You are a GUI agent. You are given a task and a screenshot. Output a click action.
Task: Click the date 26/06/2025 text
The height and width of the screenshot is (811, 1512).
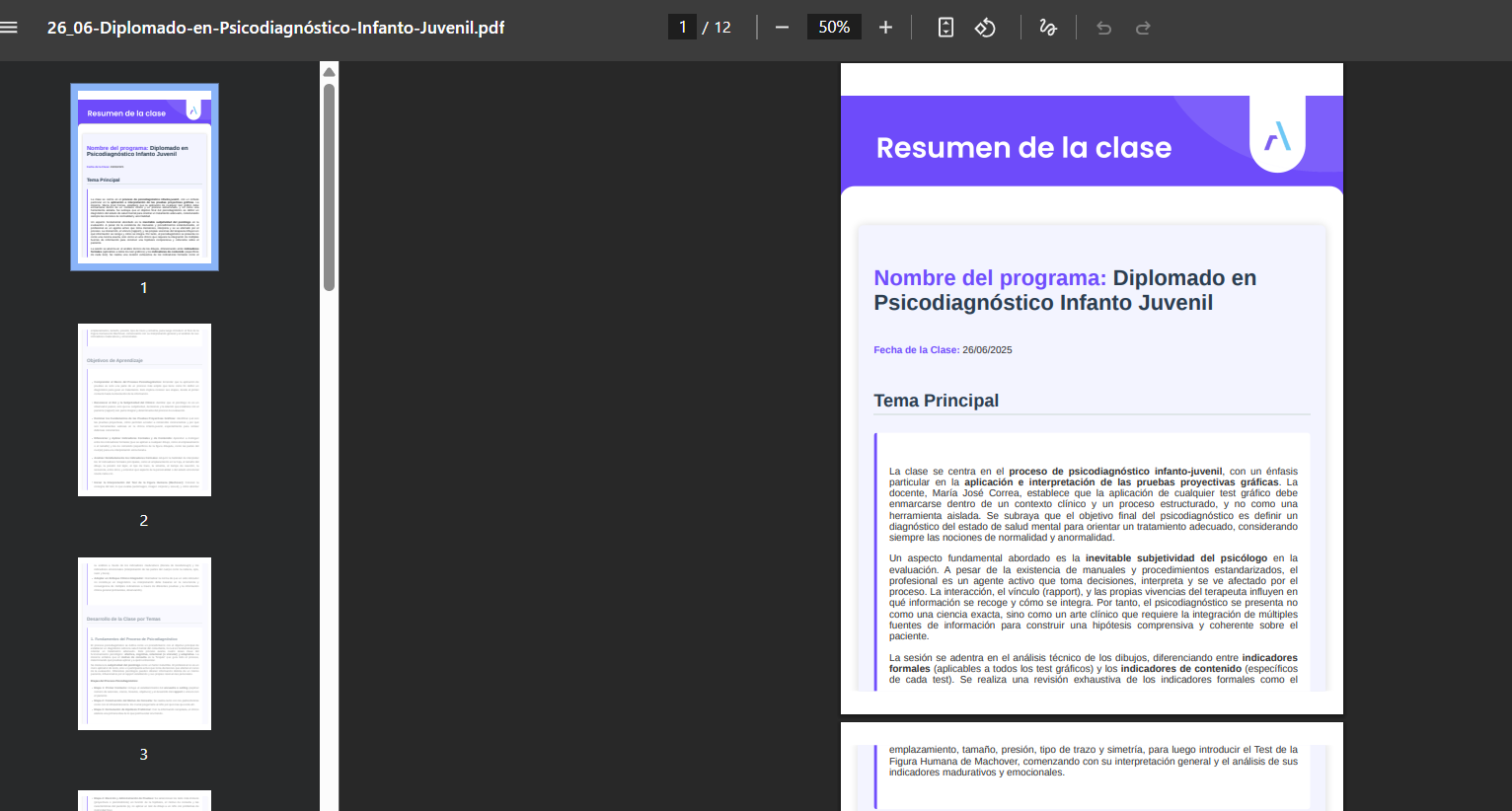click(x=987, y=350)
